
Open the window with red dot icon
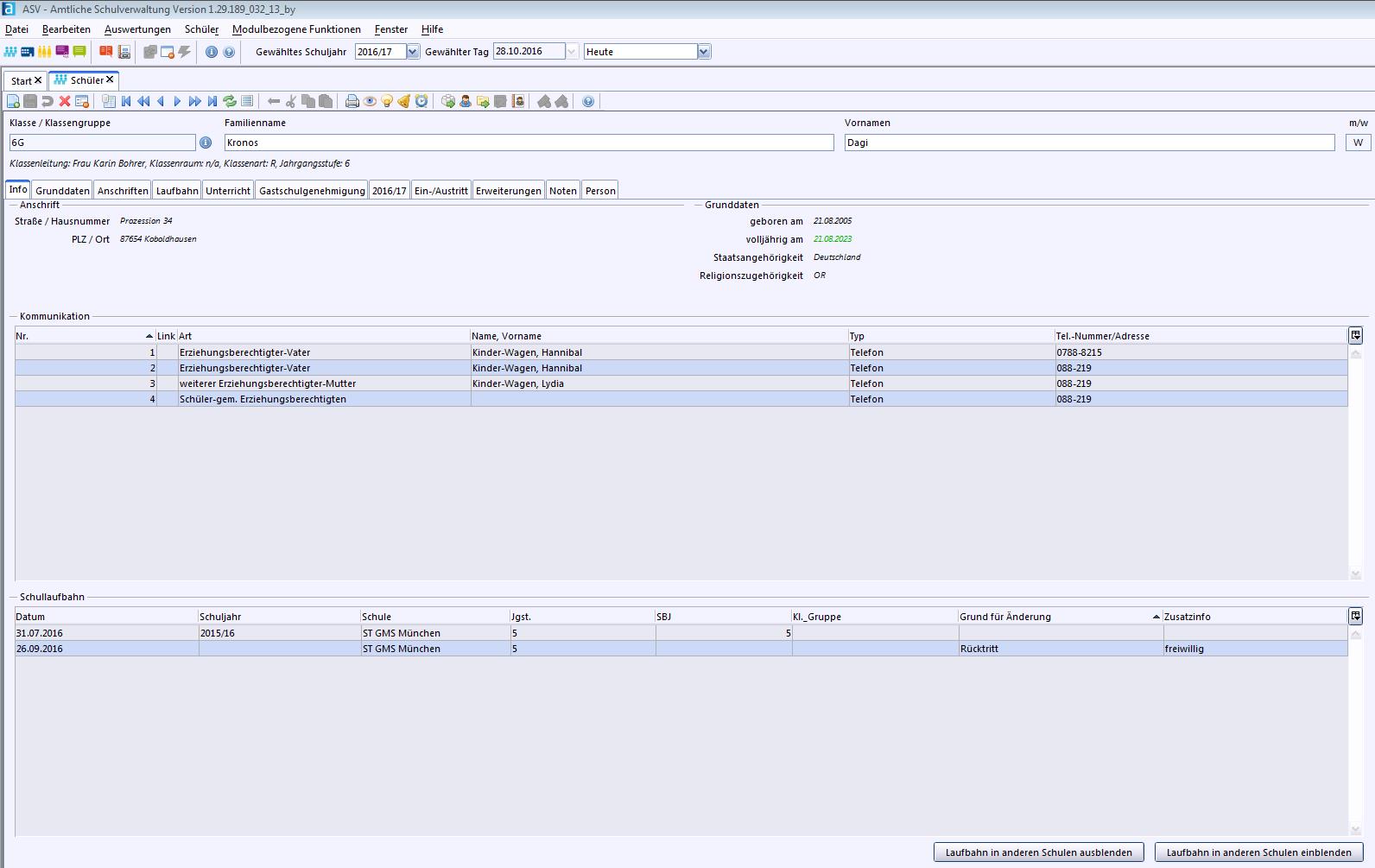pyautogui.click(x=167, y=52)
